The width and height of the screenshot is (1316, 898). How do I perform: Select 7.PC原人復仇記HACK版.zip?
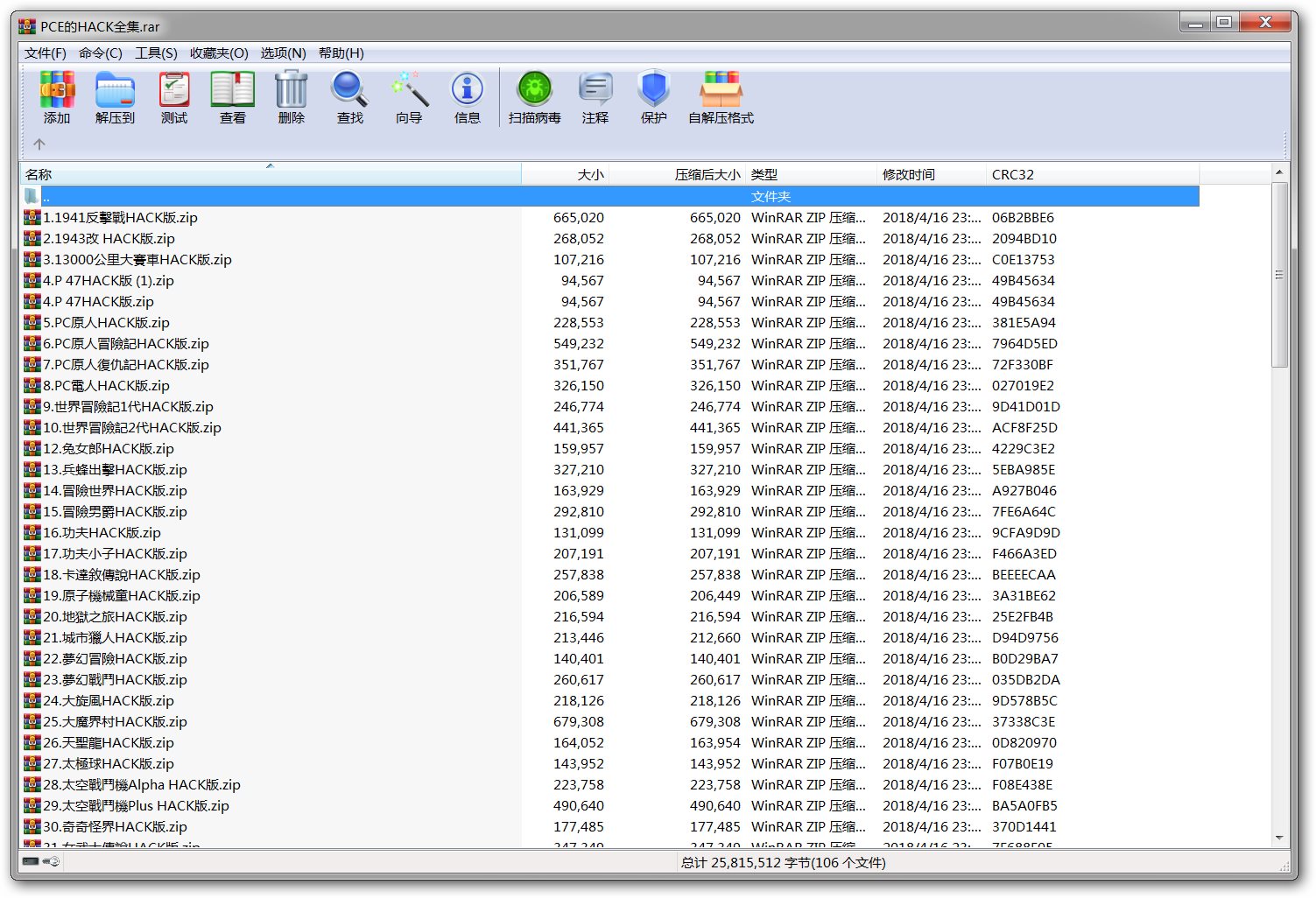tap(126, 364)
